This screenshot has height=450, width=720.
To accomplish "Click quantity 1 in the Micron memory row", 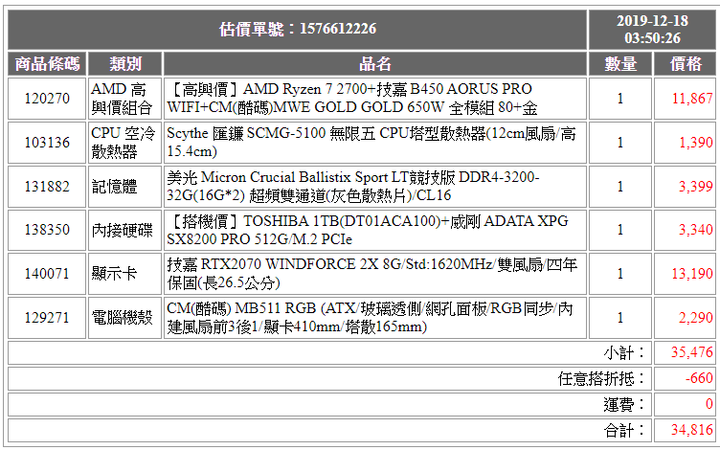I will click(620, 186).
